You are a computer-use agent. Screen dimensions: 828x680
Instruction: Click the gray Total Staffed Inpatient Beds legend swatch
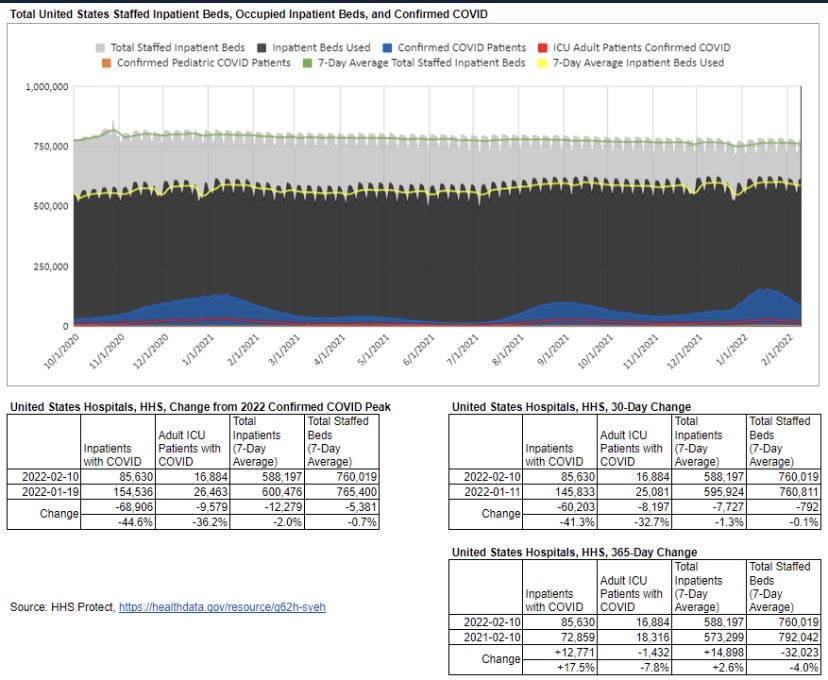[x=102, y=47]
